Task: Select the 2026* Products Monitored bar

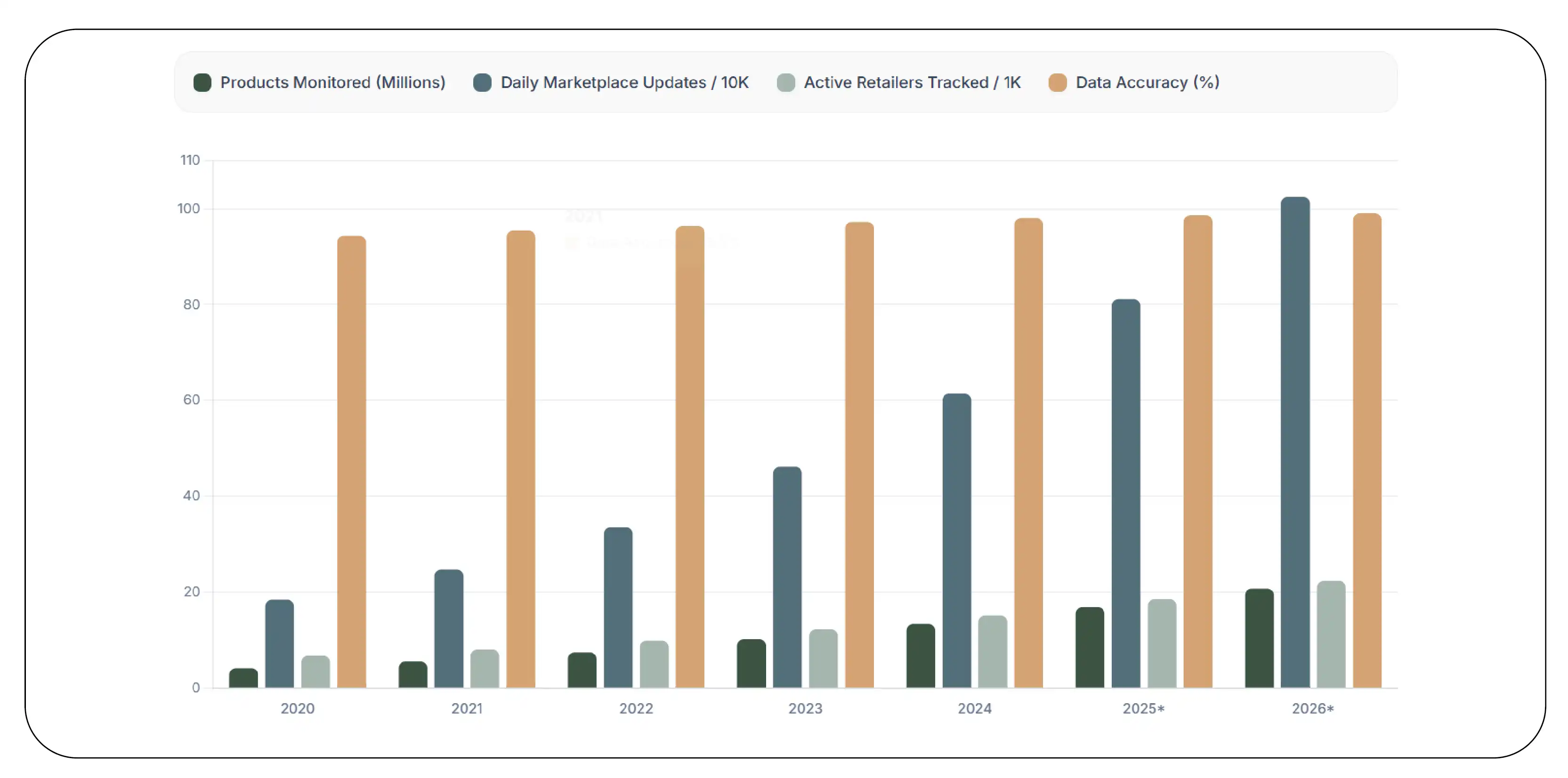Action: (1259, 638)
